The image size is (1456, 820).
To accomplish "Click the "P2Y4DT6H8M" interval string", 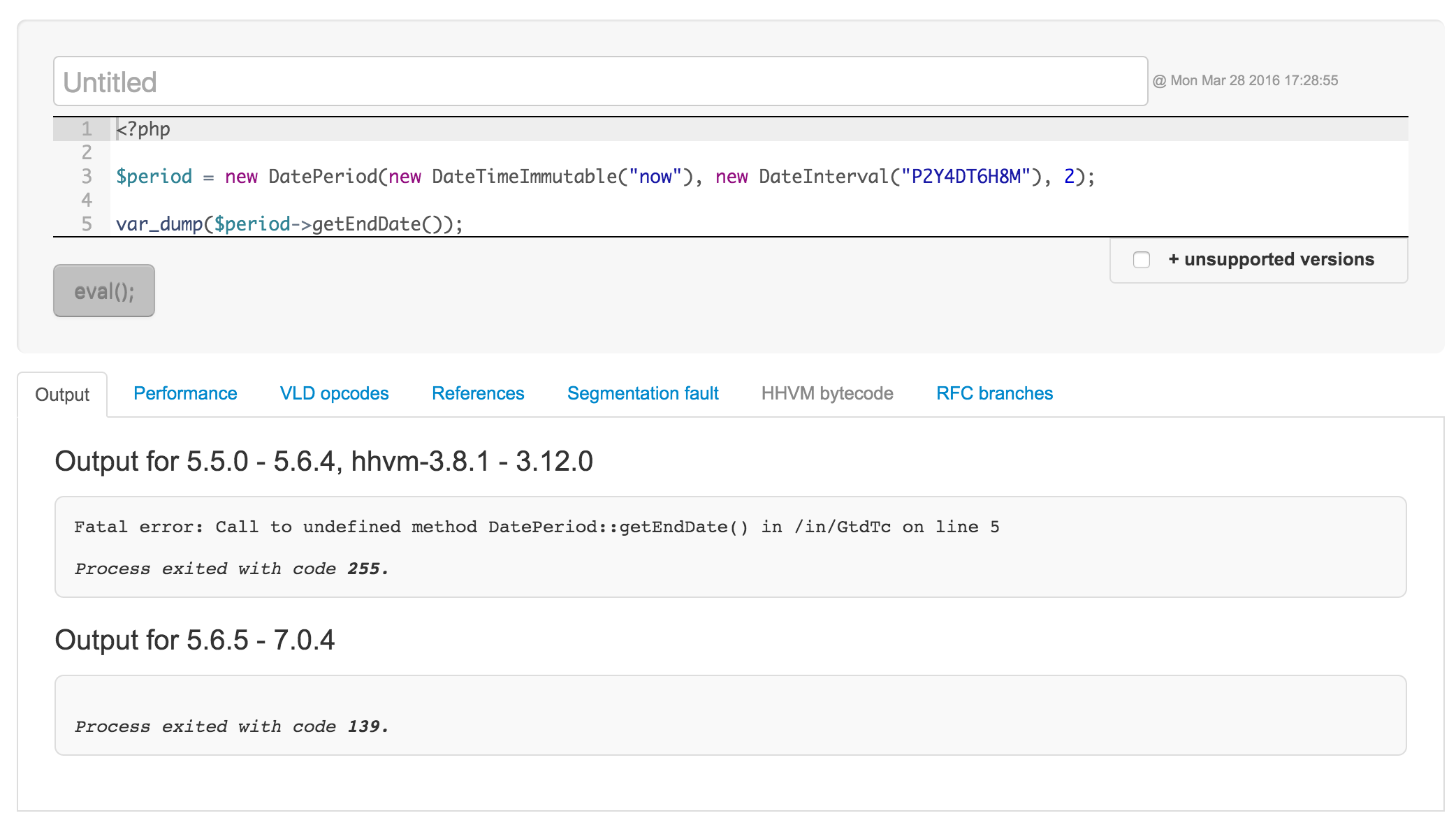I will (x=966, y=177).
